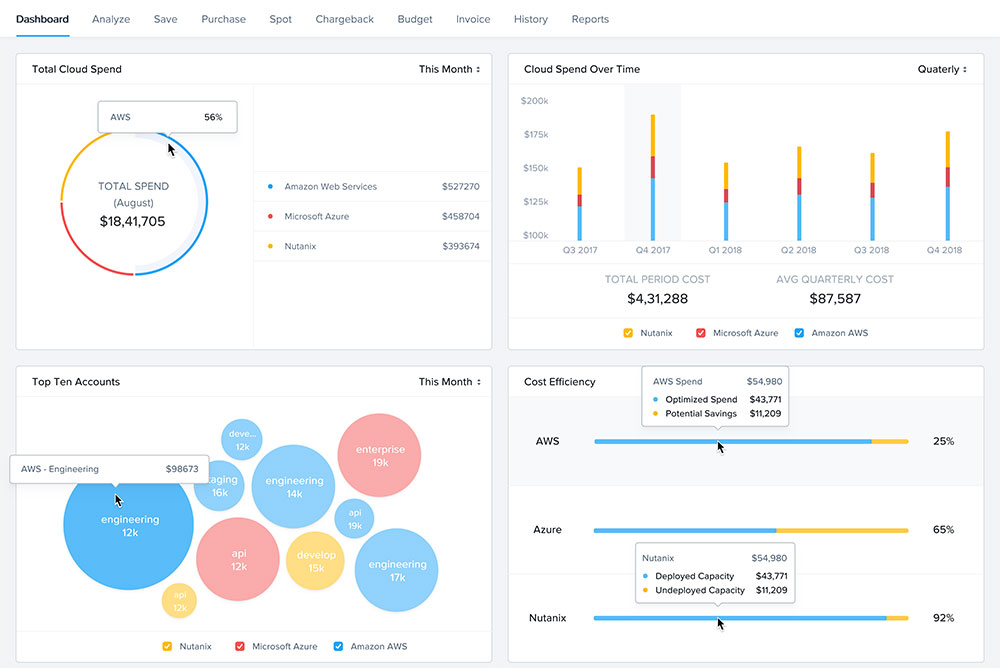Select the red api 12k bubble
1000x668 pixels.
(x=238, y=559)
